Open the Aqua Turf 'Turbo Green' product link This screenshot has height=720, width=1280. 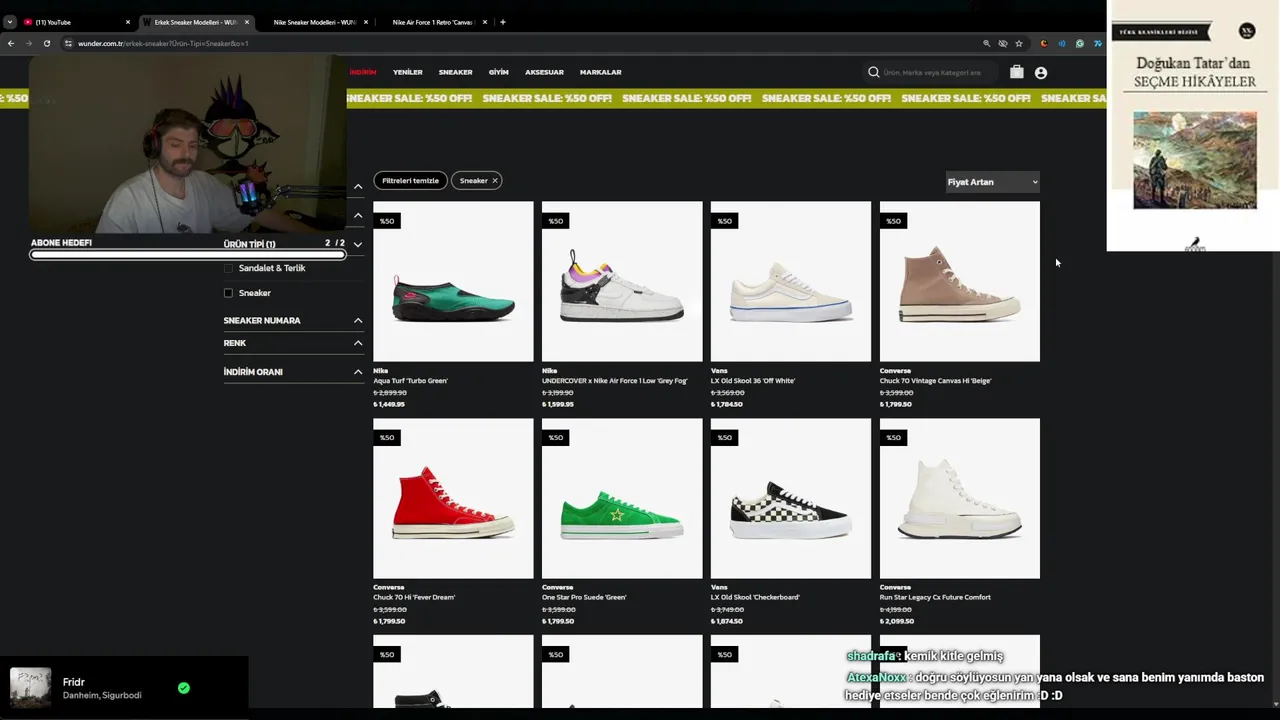coord(410,381)
